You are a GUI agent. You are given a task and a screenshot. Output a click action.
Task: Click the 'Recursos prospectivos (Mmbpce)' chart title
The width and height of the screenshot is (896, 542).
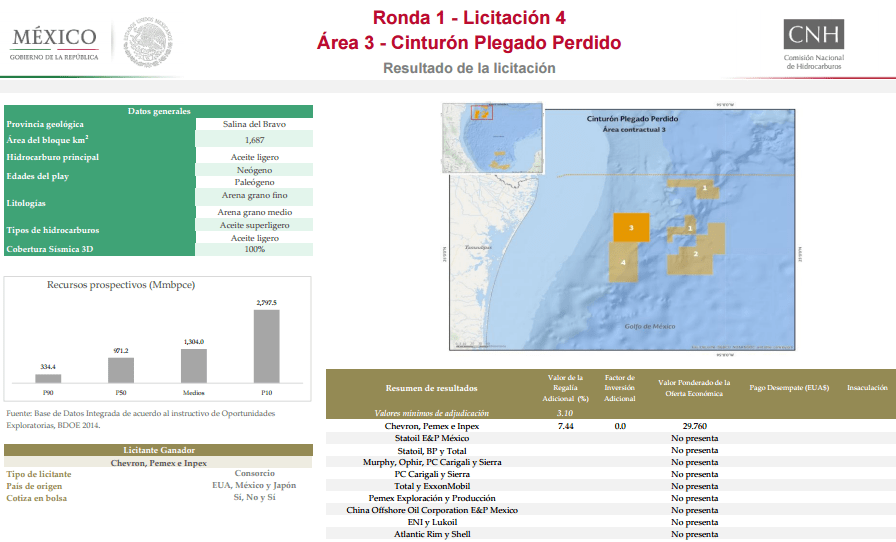121,285
